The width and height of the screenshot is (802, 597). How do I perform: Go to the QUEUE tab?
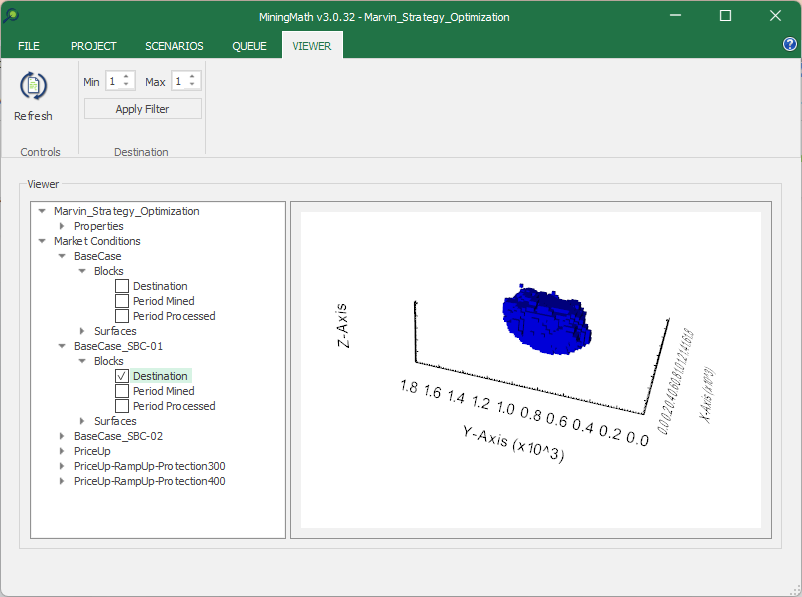pyautogui.click(x=249, y=46)
